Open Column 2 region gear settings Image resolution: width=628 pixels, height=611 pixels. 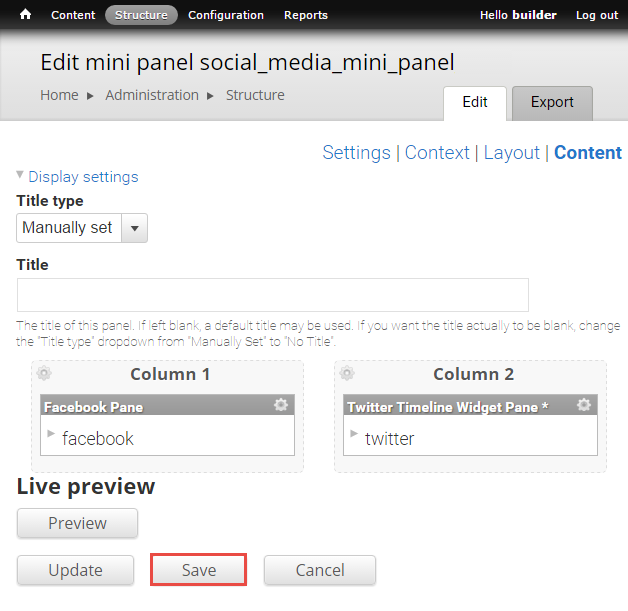[347, 373]
